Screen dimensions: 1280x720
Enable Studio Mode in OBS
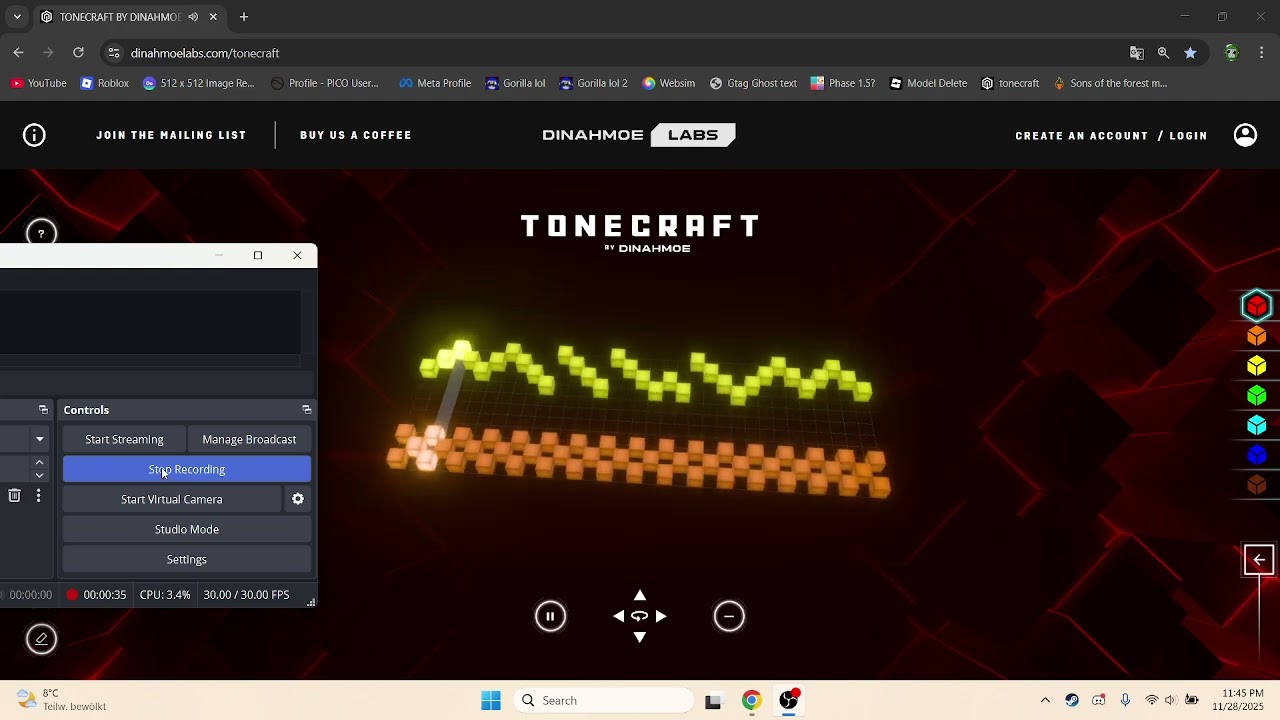tap(187, 529)
